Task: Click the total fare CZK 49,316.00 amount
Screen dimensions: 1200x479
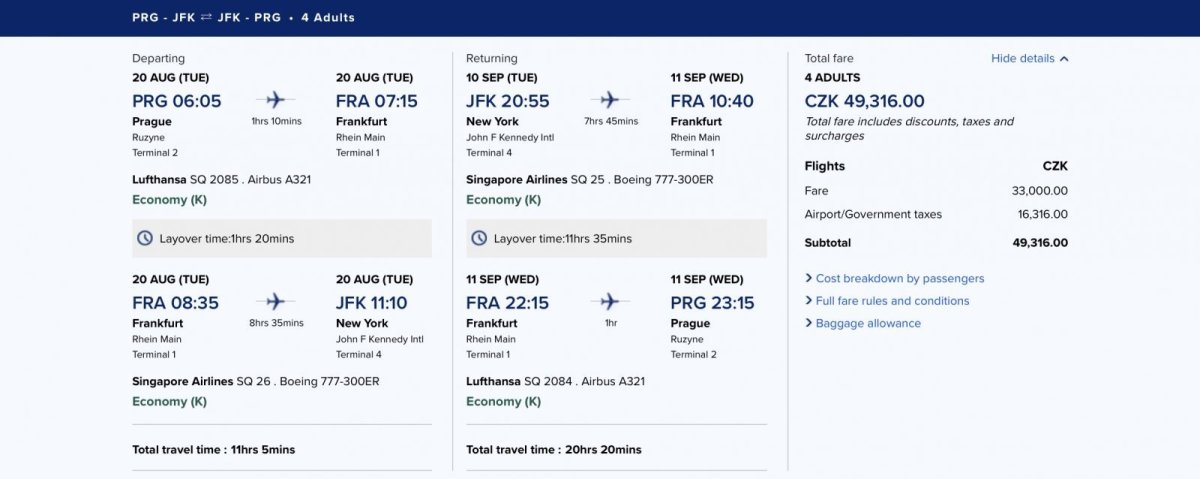Action: [864, 101]
